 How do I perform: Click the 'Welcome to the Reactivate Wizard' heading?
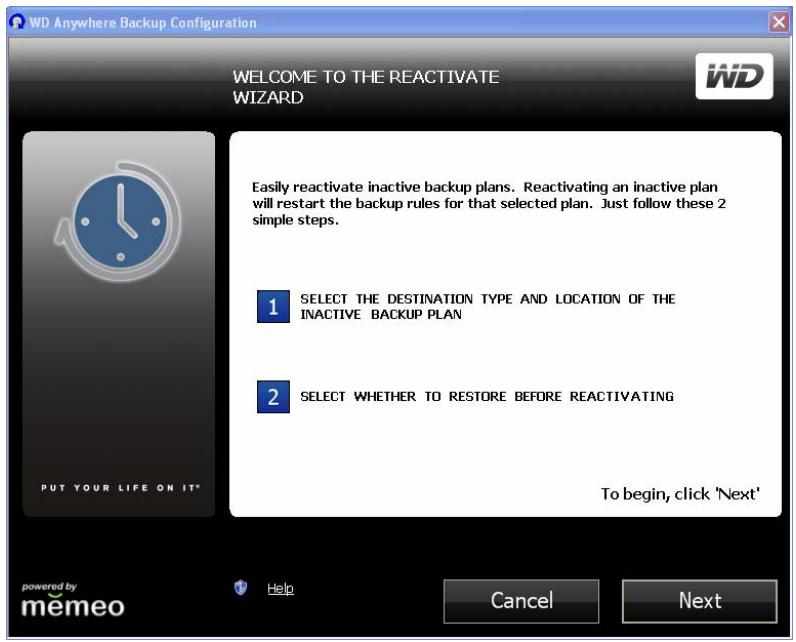coord(366,87)
